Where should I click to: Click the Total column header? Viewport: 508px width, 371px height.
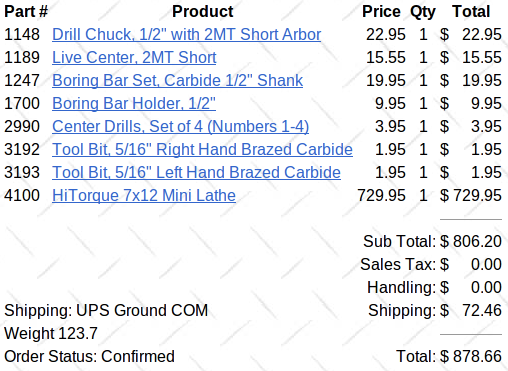(x=471, y=12)
